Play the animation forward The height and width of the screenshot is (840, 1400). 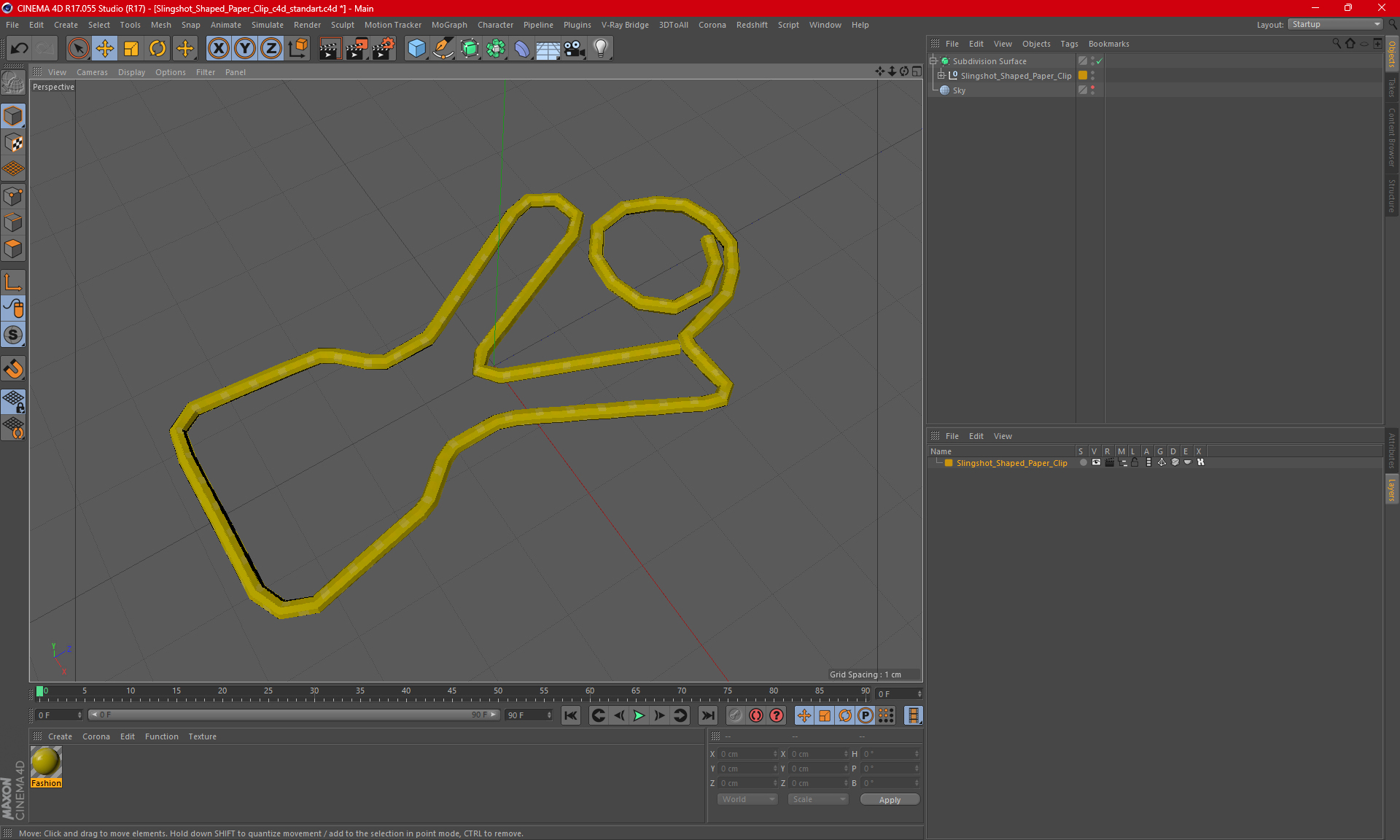(x=639, y=715)
